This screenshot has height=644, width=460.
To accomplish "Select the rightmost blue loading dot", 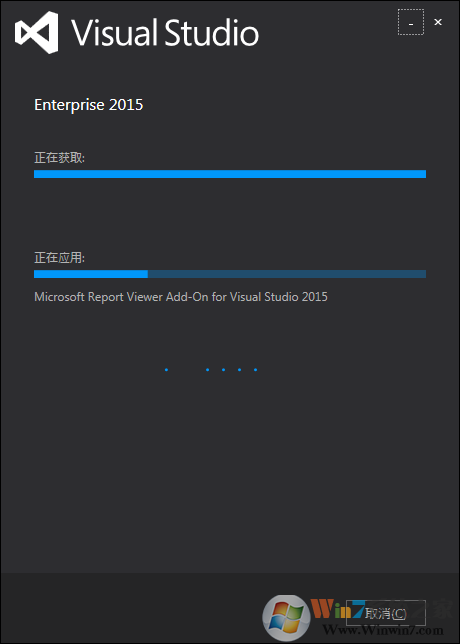I will (x=255, y=370).
